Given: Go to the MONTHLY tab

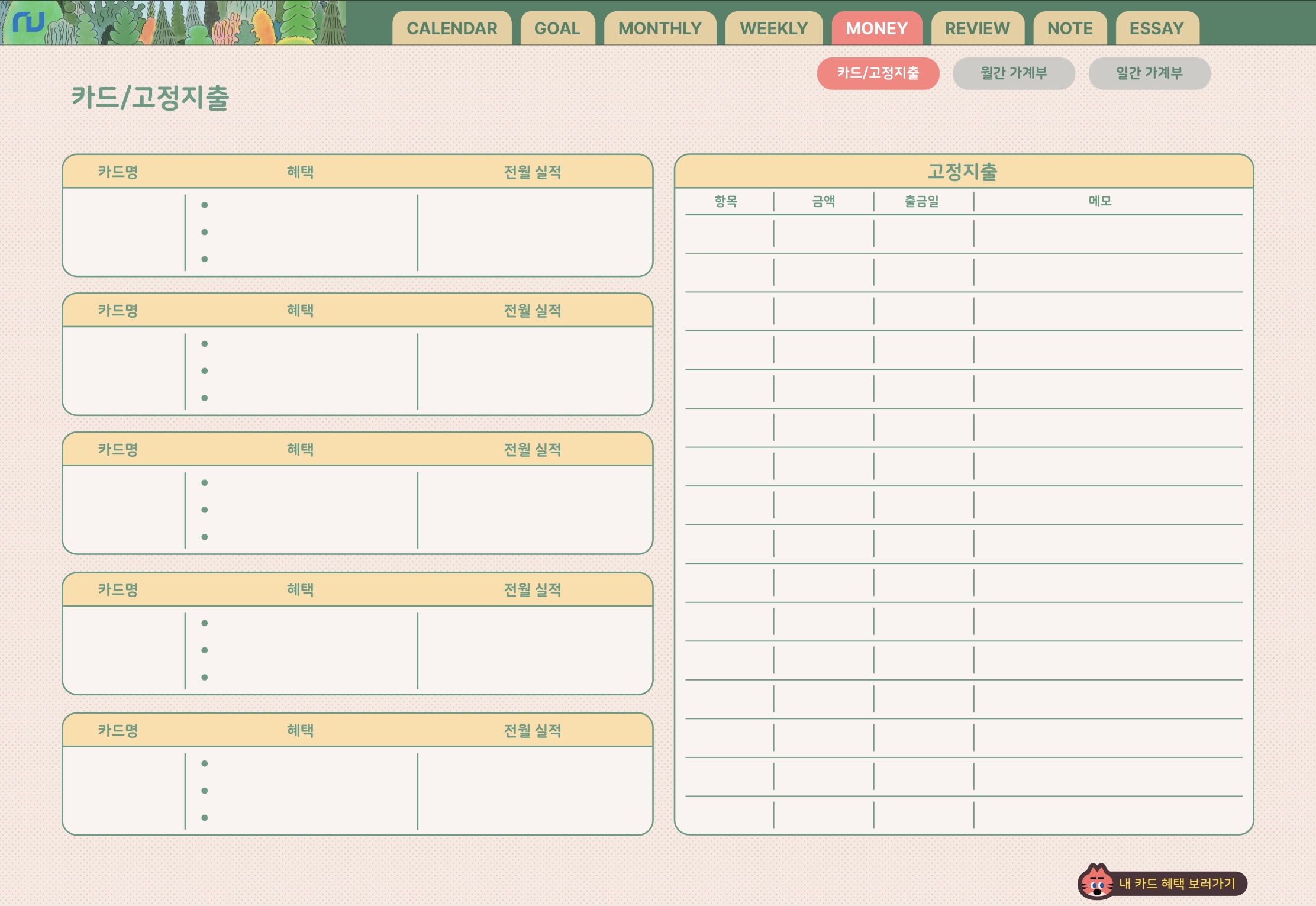Looking at the screenshot, I should pyautogui.click(x=659, y=28).
